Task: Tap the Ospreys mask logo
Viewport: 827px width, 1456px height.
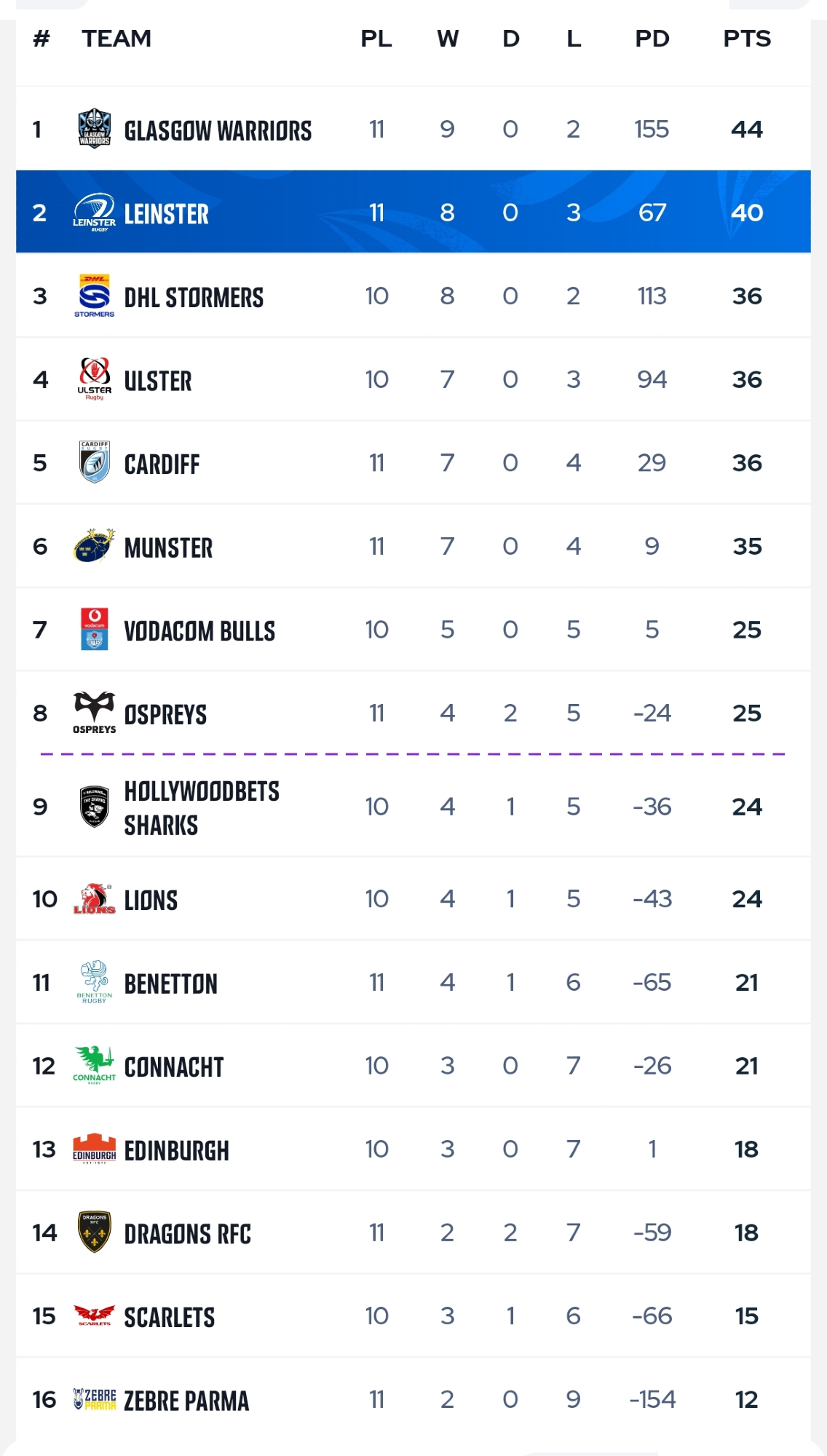Action: 95,712
